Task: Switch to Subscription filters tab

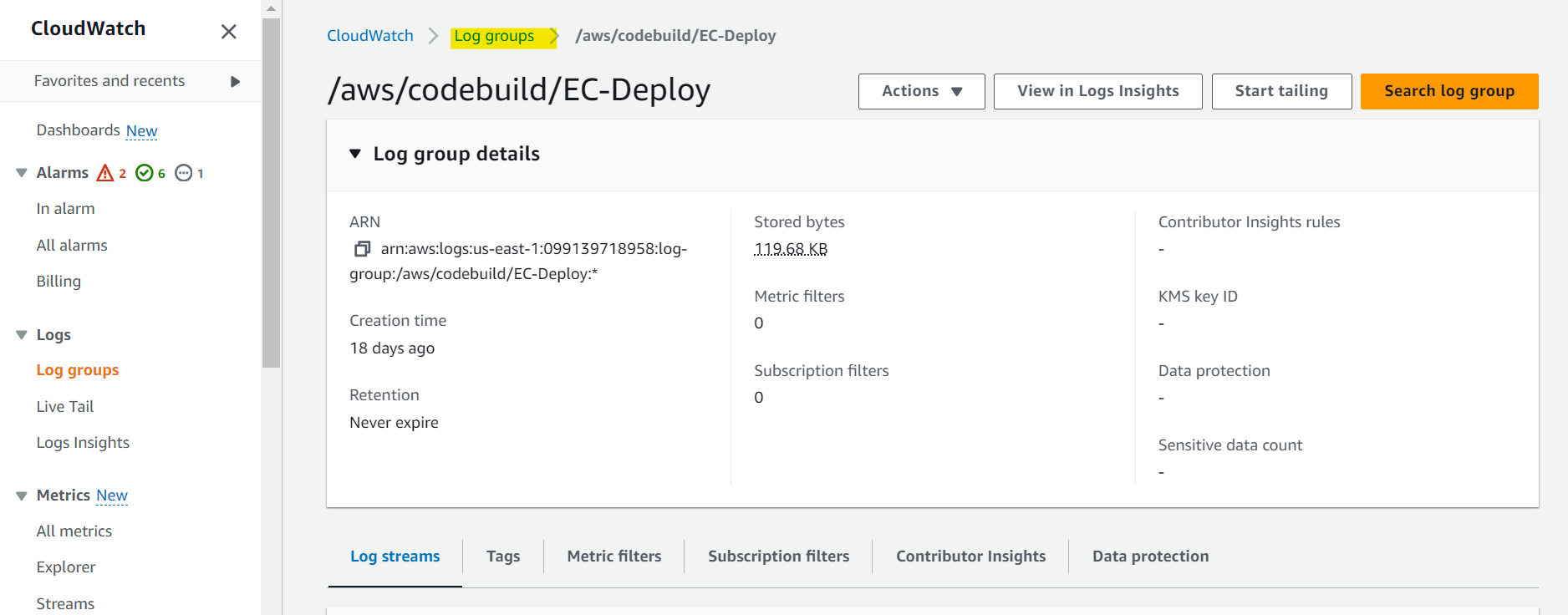Action: (779, 557)
